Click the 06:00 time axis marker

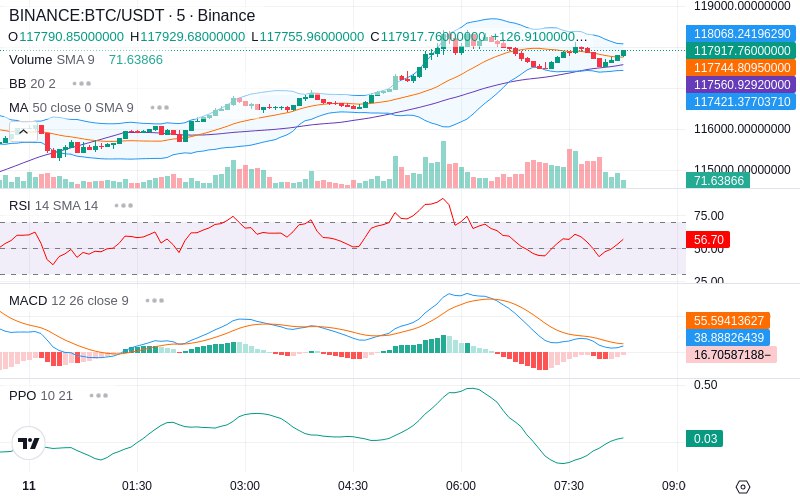[461, 486]
